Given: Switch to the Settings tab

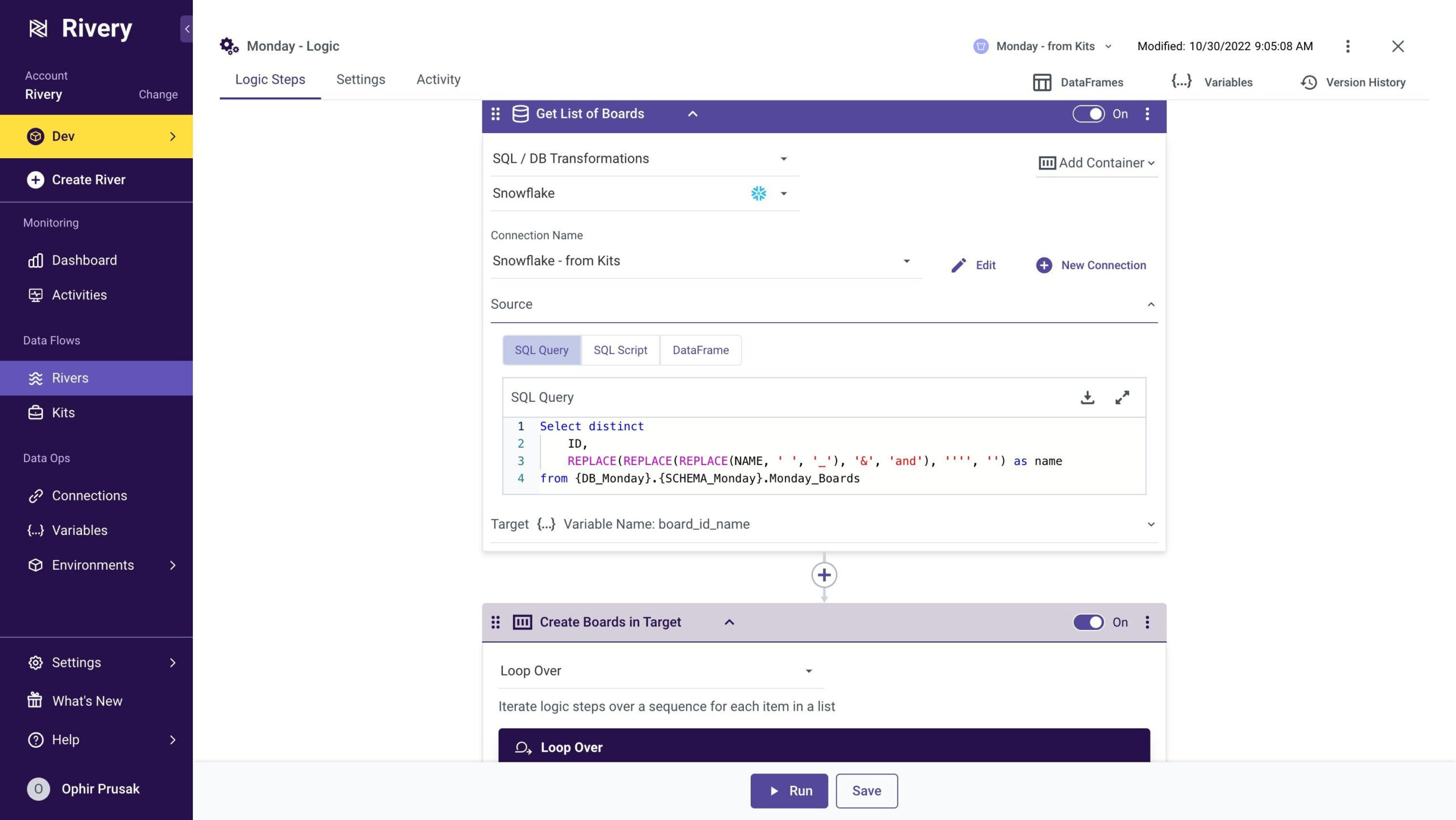Looking at the screenshot, I should (x=361, y=80).
